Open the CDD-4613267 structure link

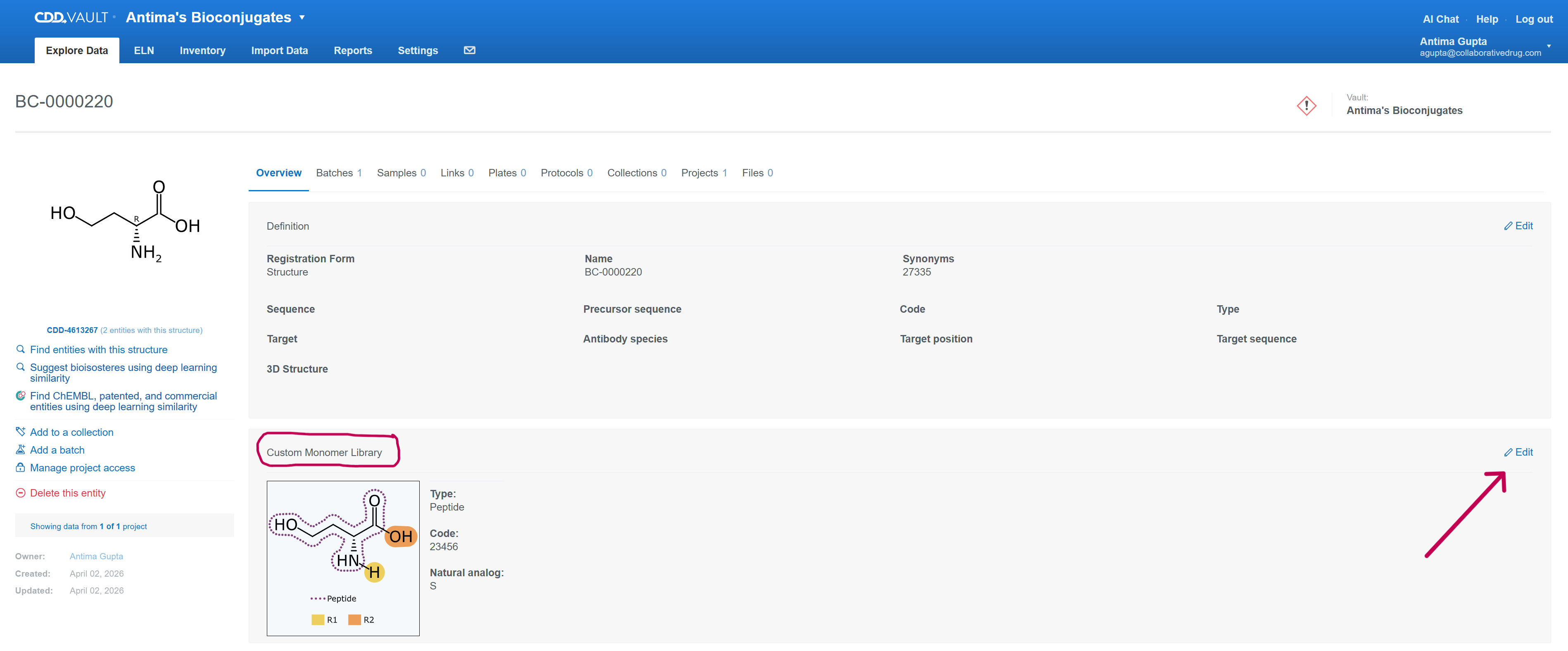72,330
